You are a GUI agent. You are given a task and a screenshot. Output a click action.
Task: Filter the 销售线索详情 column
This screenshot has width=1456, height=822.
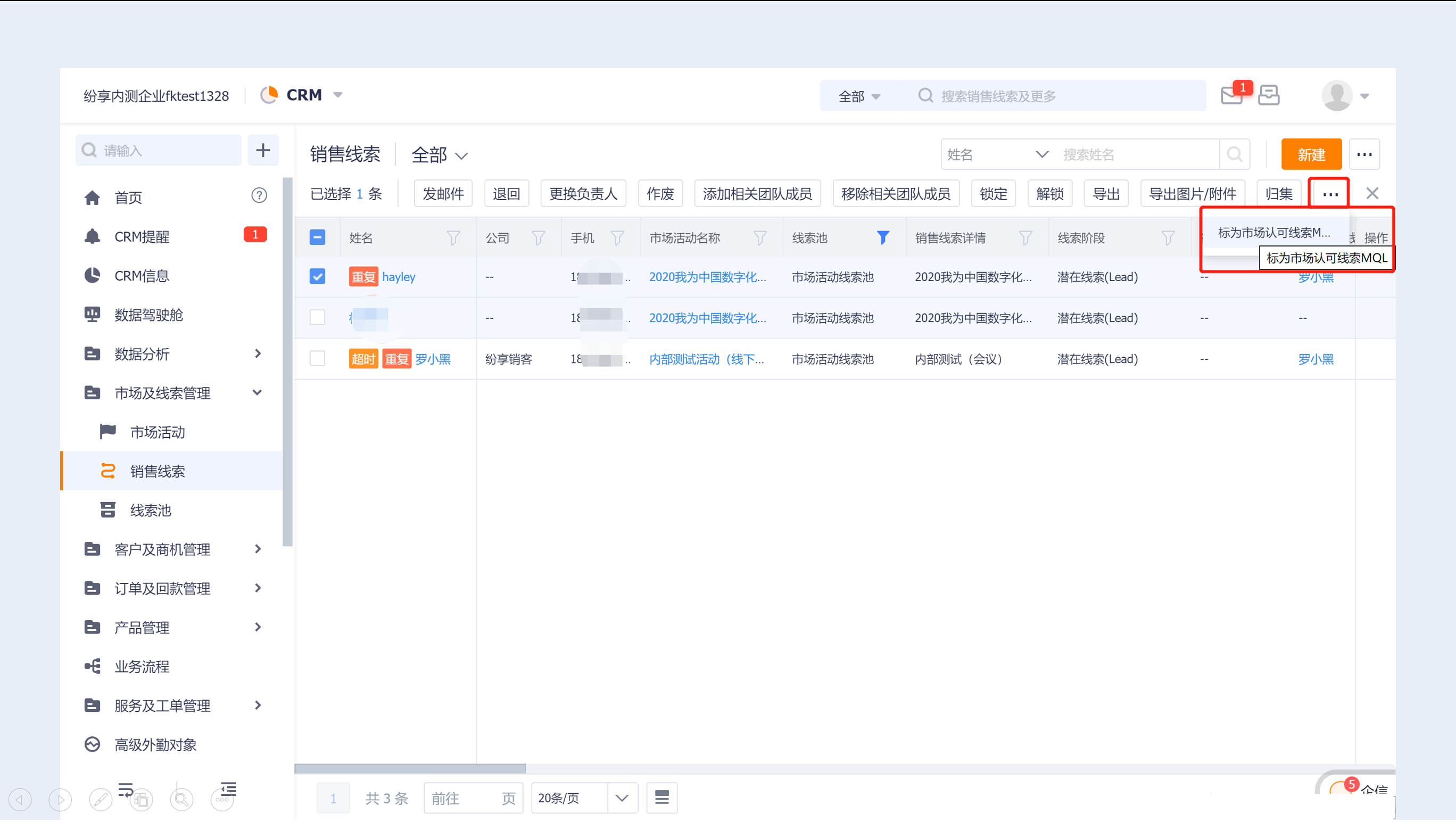pos(1025,238)
